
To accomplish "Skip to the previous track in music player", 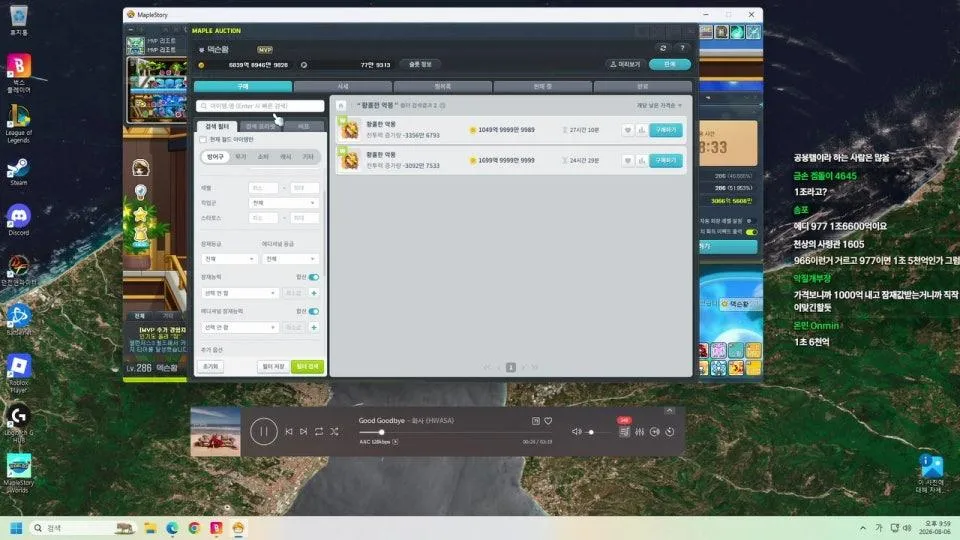I will click(289, 432).
